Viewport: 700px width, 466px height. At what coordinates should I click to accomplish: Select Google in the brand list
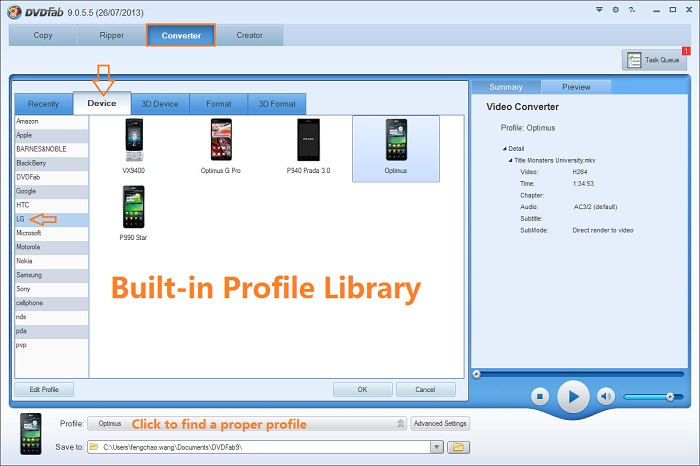[51, 191]
